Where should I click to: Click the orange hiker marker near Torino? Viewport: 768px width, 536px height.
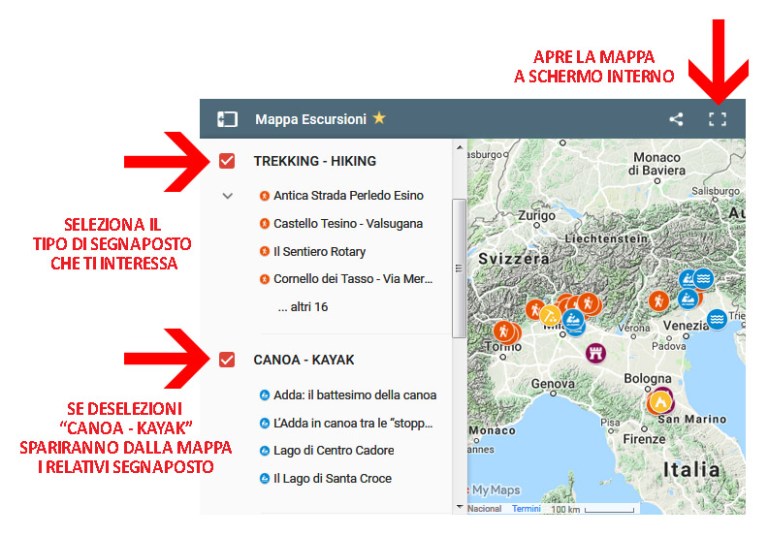click(504, 331)
